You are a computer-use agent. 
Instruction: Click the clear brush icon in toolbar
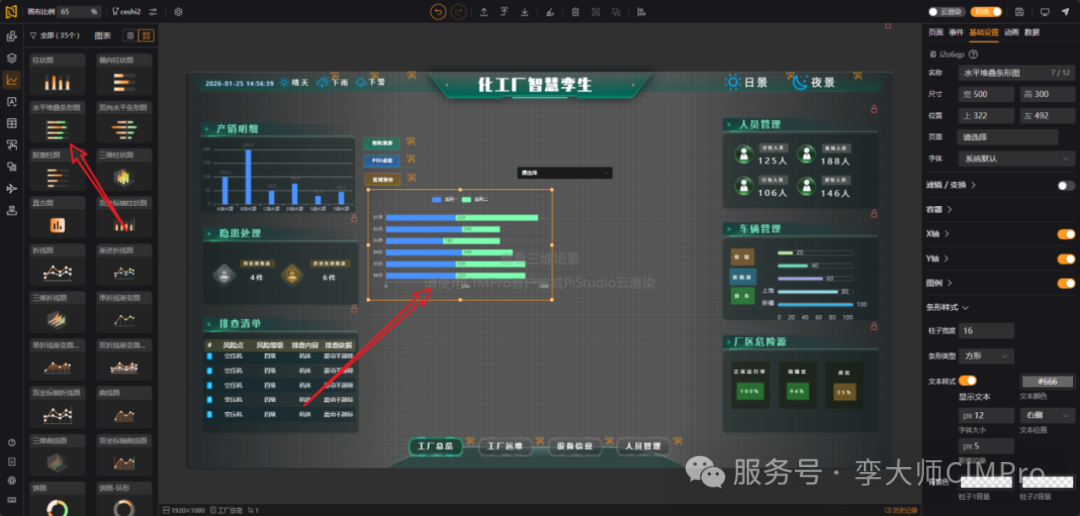pyautogui.click(x=549, y=12)
